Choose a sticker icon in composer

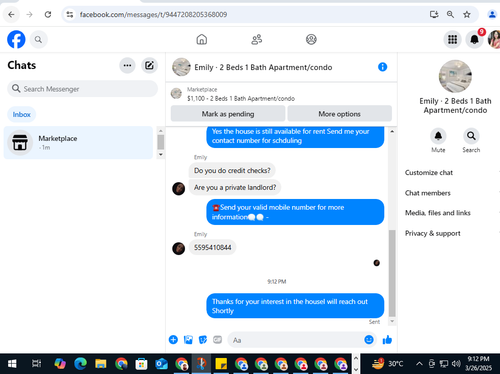(x=203, y=340)
